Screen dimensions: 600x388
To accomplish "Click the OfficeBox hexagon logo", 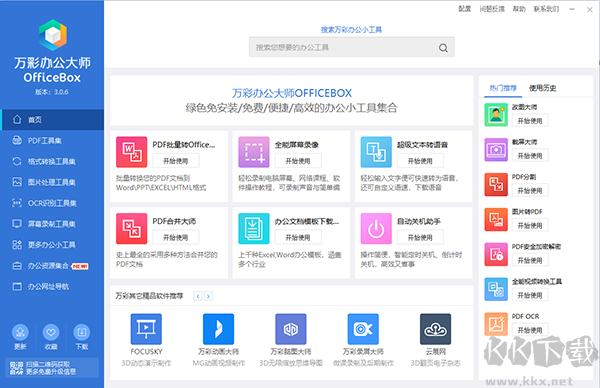I will coord(53,35).
